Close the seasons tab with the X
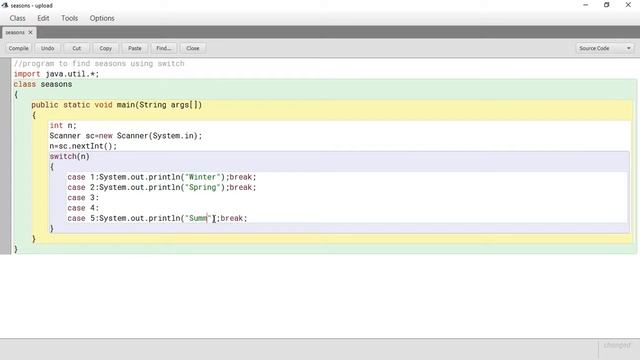Image resolution: width=640 pixels, height=360 pixels. coord(30,32)
